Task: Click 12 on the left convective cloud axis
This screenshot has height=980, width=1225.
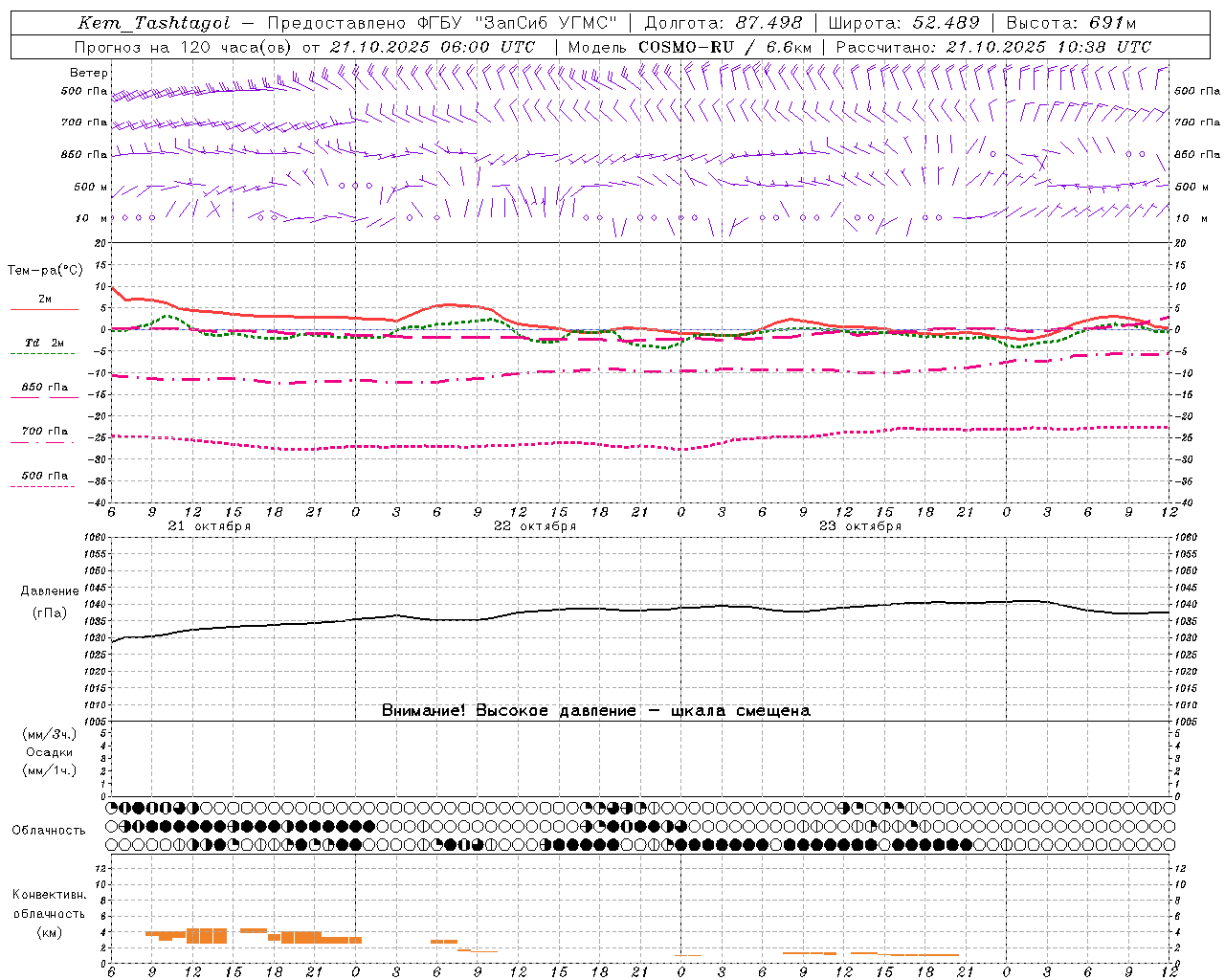Action: click(101, 868)
